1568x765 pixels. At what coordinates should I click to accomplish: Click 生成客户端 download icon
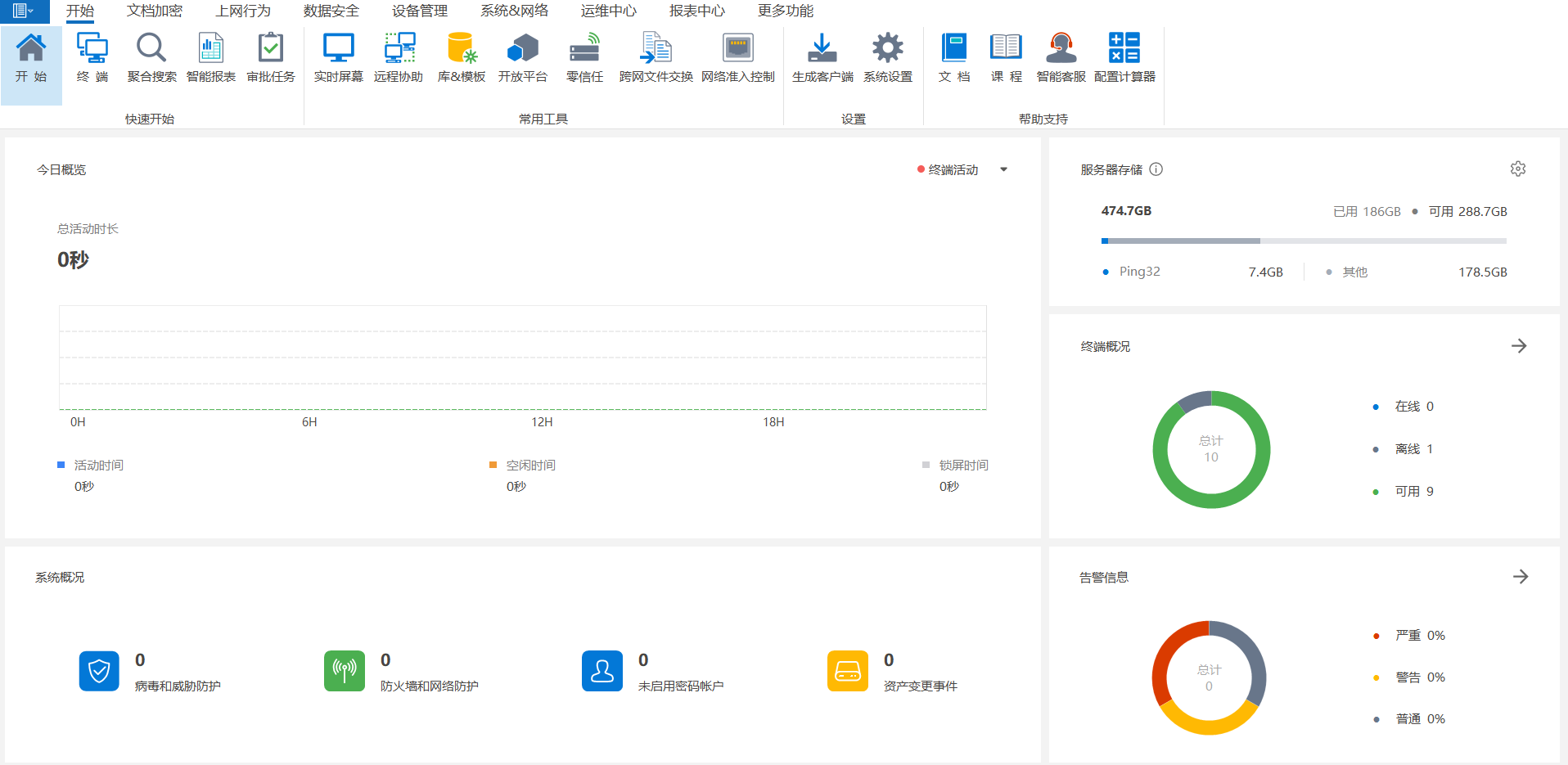tap(822, 49)
